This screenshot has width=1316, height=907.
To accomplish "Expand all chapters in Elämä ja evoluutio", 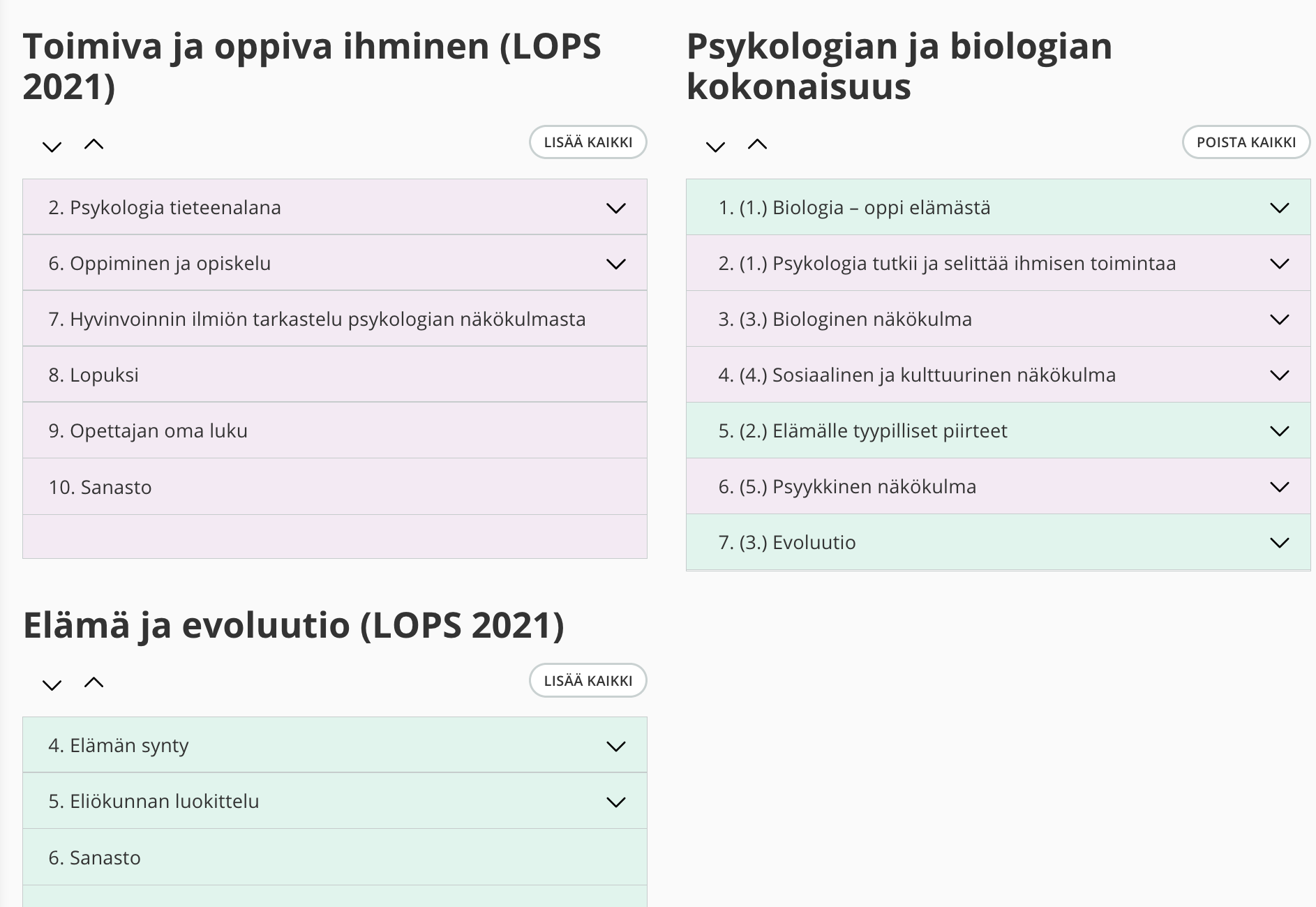I will tap(52, 684).
